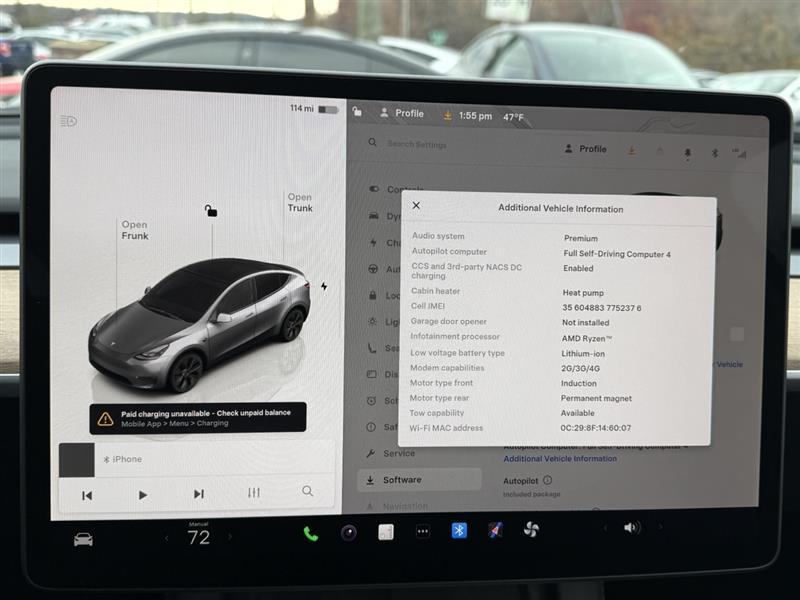Viewport: 800px width, 600px height.
Task: Select Service in settings menu
Action: click(398, 453)
